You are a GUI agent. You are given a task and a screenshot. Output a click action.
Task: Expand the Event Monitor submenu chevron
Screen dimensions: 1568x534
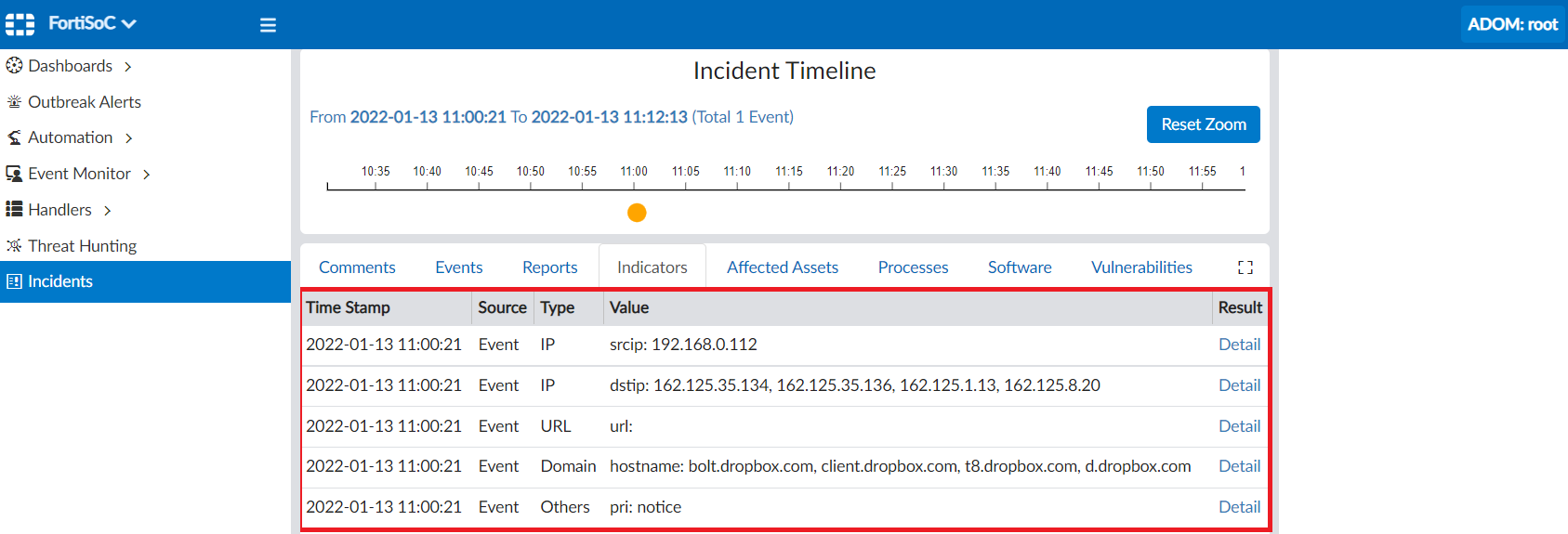[x=147, y=175]
